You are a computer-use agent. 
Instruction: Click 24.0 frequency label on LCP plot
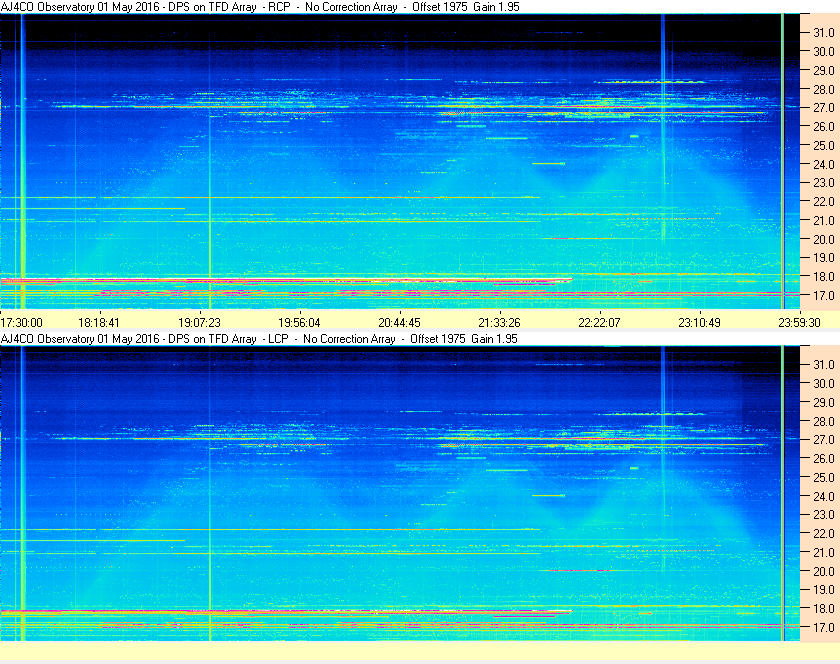pyautogui.click(x=824, y=496)
